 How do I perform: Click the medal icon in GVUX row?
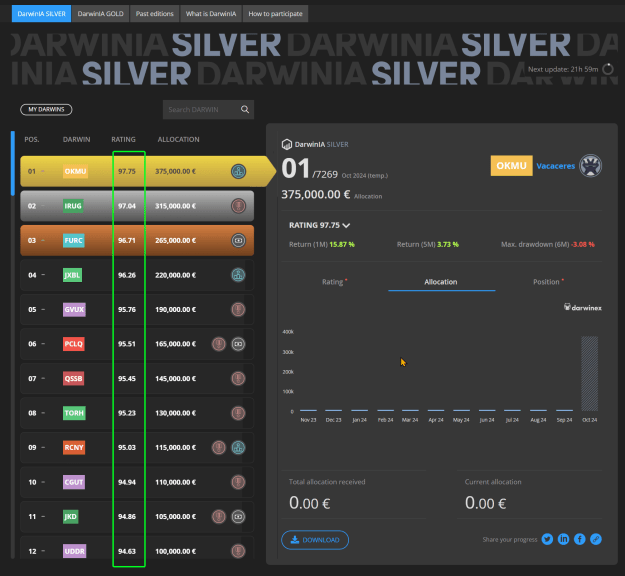point(238,310)
